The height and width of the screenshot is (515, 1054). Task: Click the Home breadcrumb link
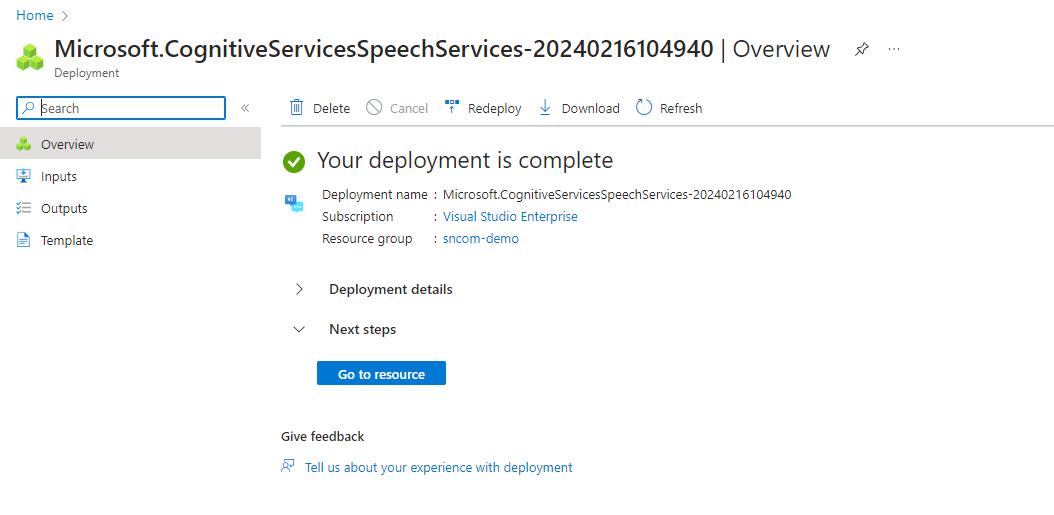click(35, 15)
